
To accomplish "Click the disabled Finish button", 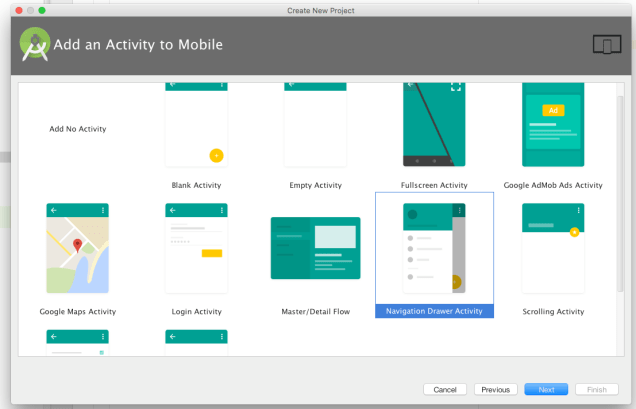I will tap(597, 390).
